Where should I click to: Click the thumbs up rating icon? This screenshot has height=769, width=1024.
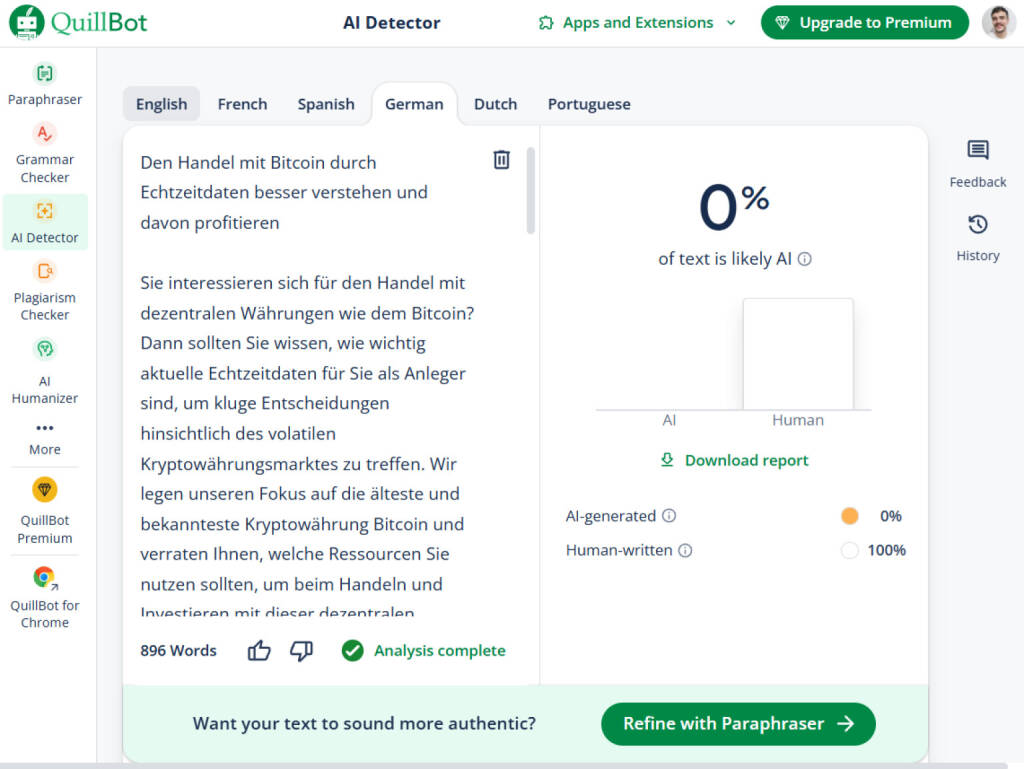click(259, 651)
